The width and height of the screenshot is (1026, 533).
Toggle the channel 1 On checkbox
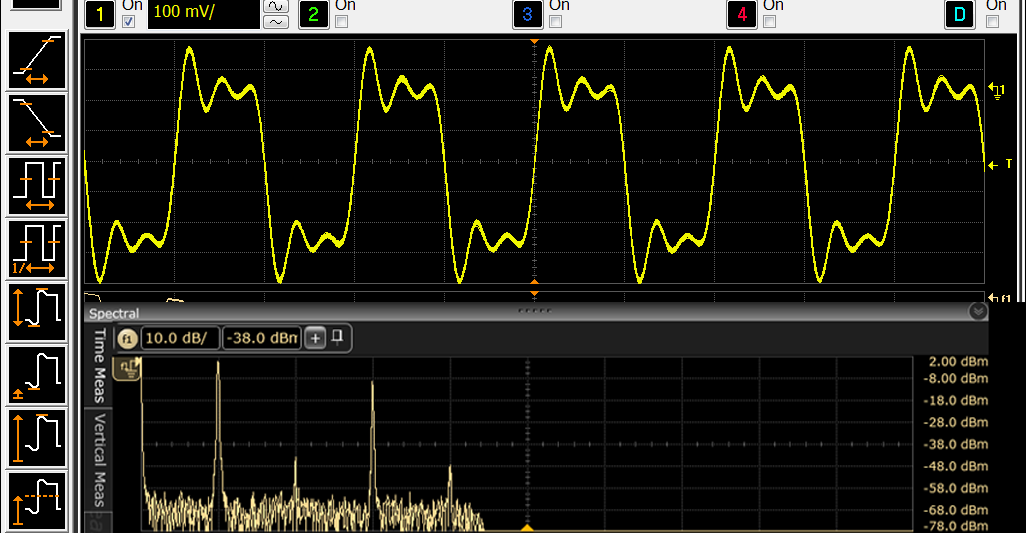(129, 22)
